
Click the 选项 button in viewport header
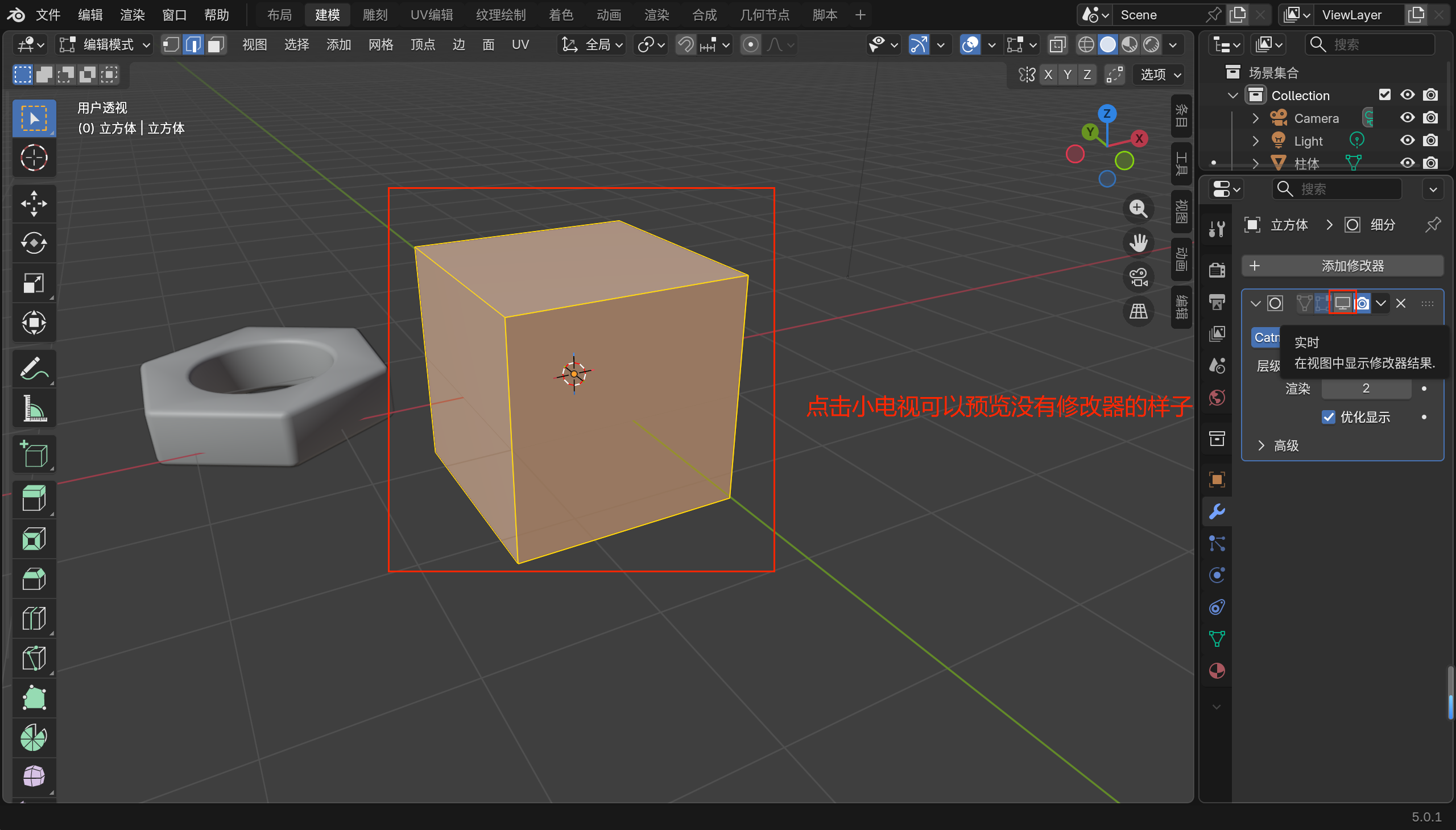(1160, 75)
